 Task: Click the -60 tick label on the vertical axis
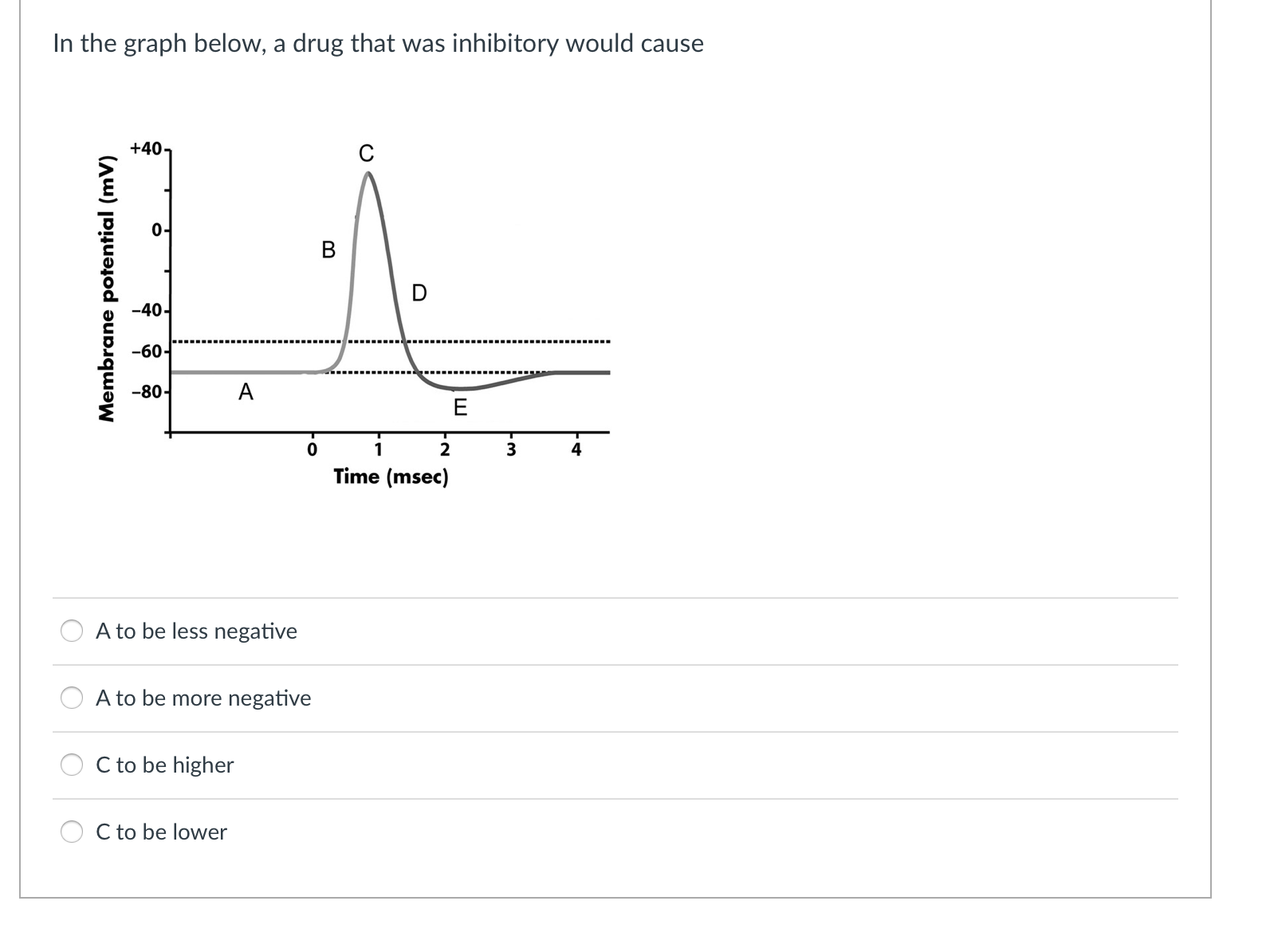147,352
